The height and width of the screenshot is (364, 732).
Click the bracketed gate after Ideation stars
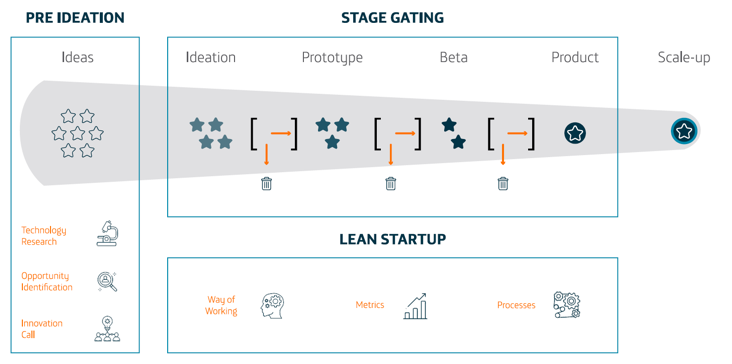pos(274,135)
